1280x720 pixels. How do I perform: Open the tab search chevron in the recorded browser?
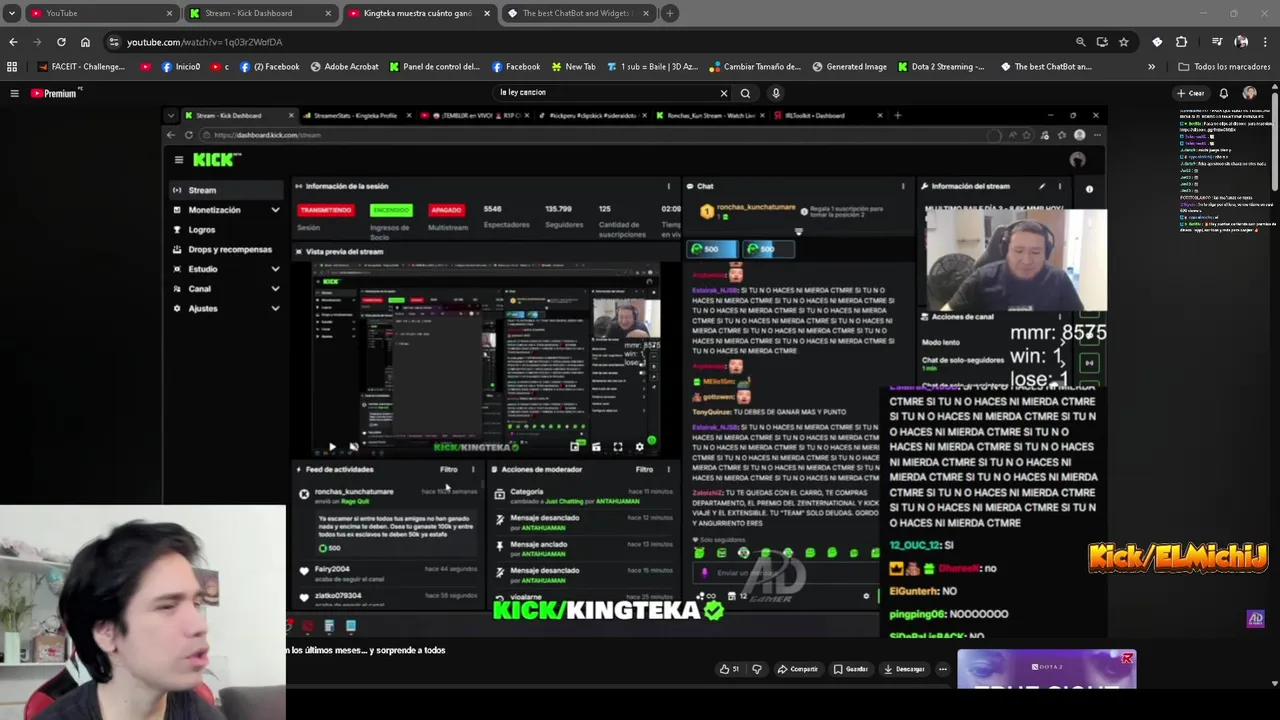[x=171, y=115]
